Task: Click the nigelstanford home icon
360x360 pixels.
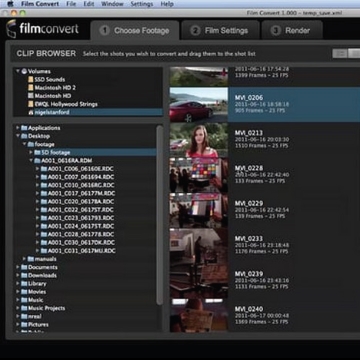Action: [x=31, y=112]
